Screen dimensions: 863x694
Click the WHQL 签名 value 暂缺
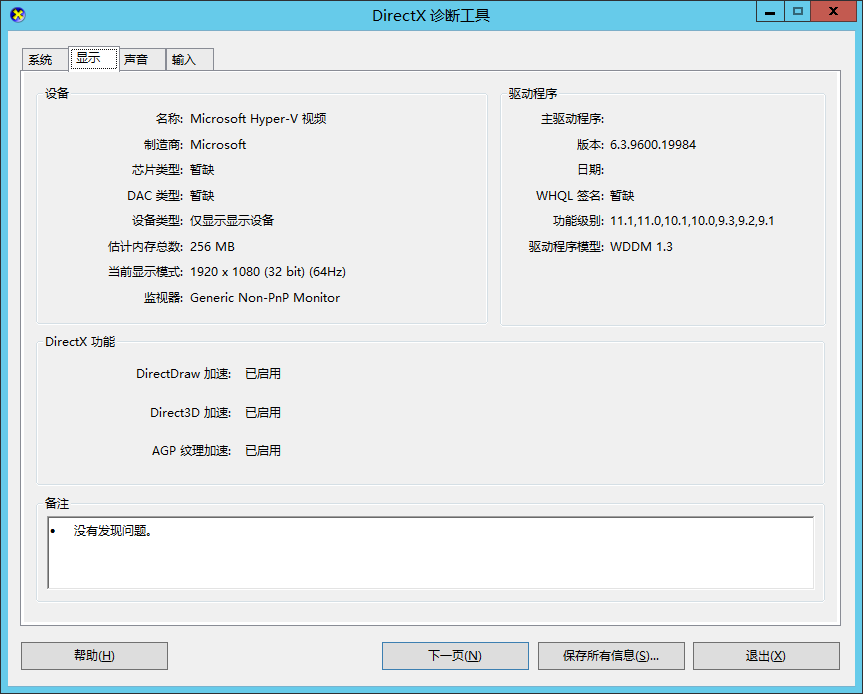point(622,195)
